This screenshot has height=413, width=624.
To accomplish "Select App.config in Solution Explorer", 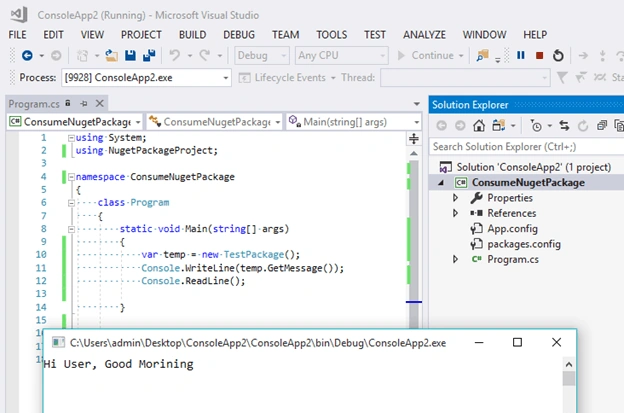I will 513,229.
